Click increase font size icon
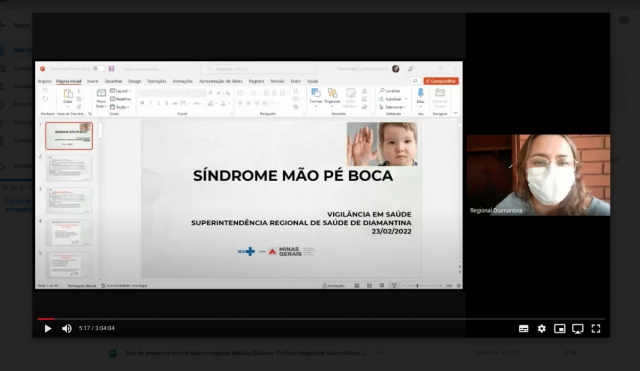640x371 pixels. pos(211,93)
